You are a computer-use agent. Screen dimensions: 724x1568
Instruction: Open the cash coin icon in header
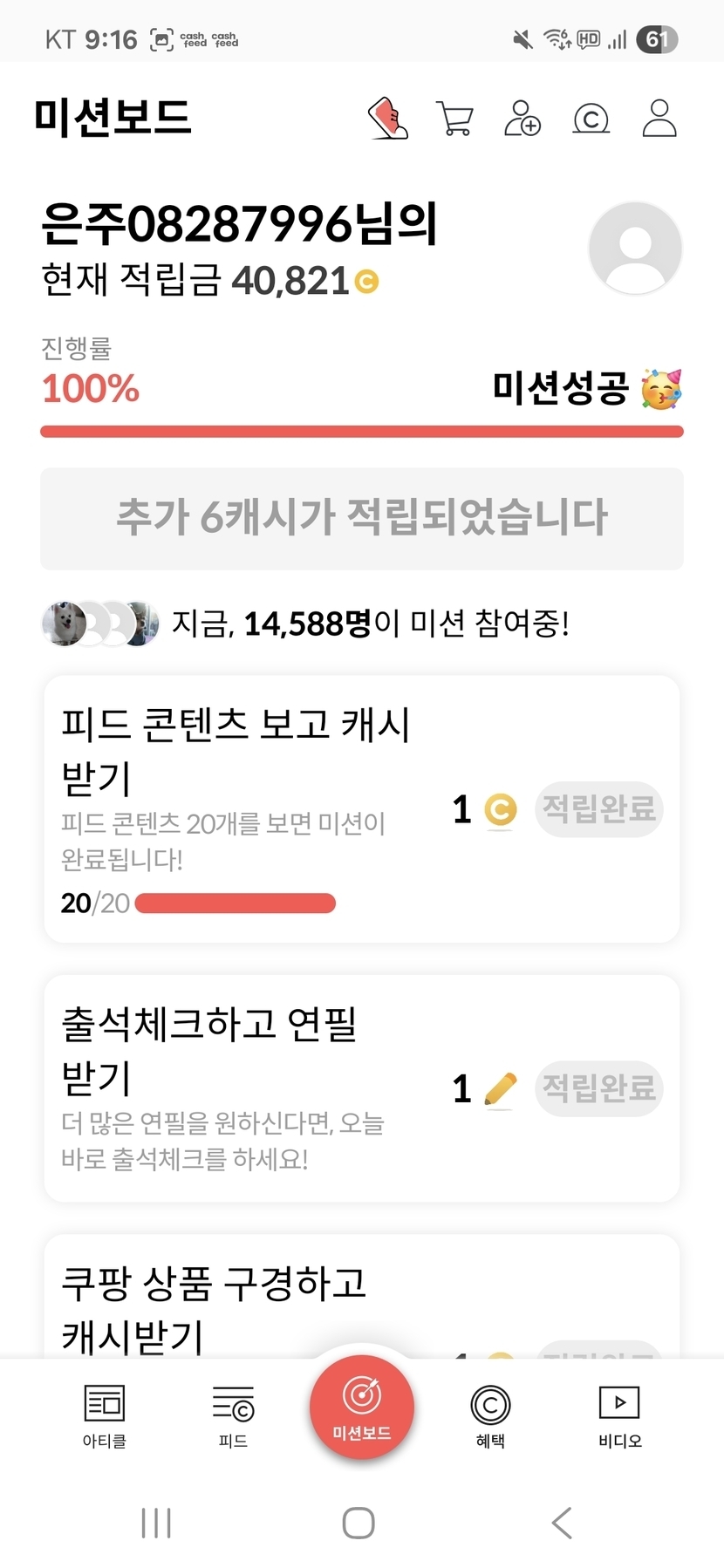(x=591, y=119)
